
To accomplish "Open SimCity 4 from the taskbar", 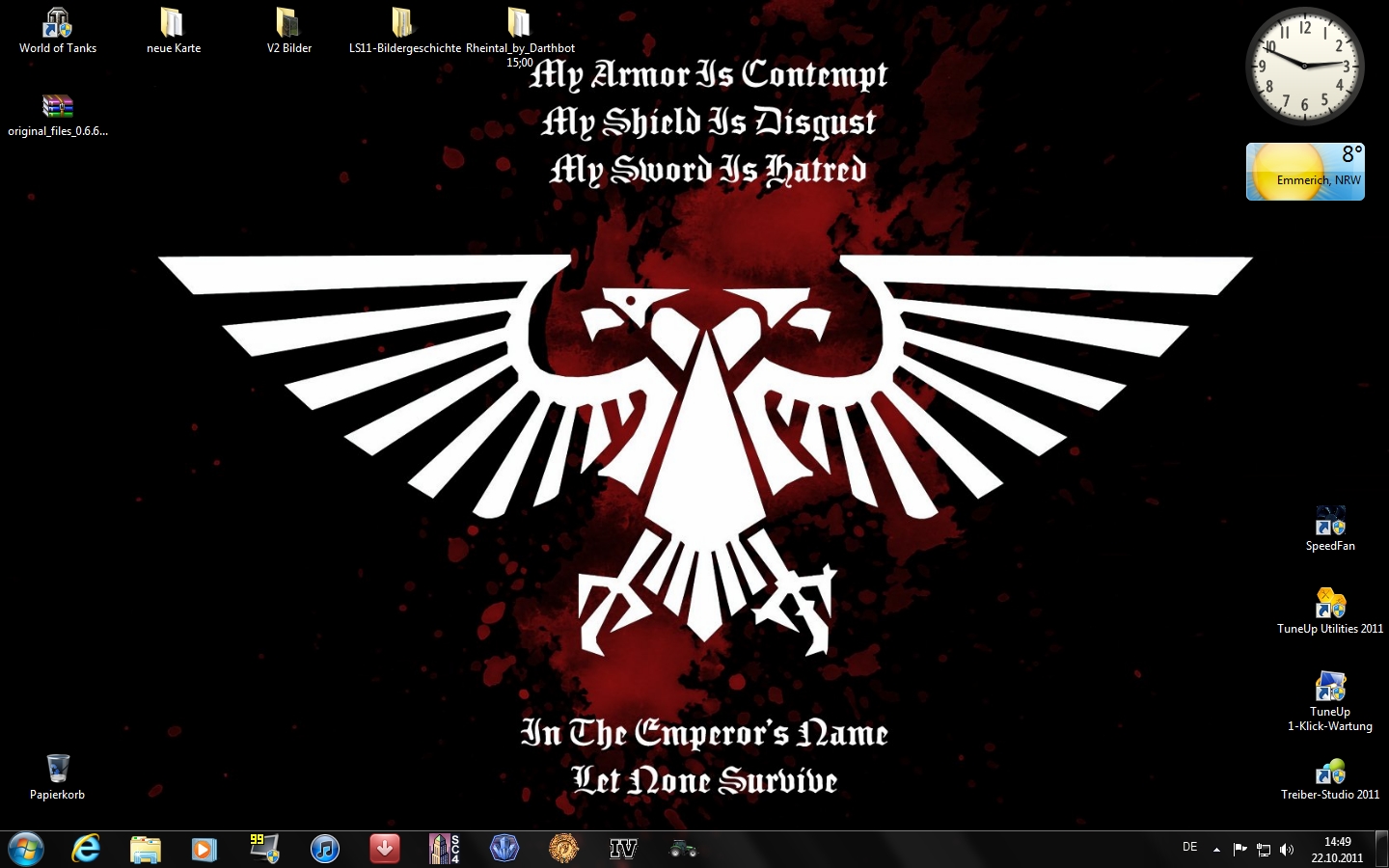I will (x=444, y=849).
